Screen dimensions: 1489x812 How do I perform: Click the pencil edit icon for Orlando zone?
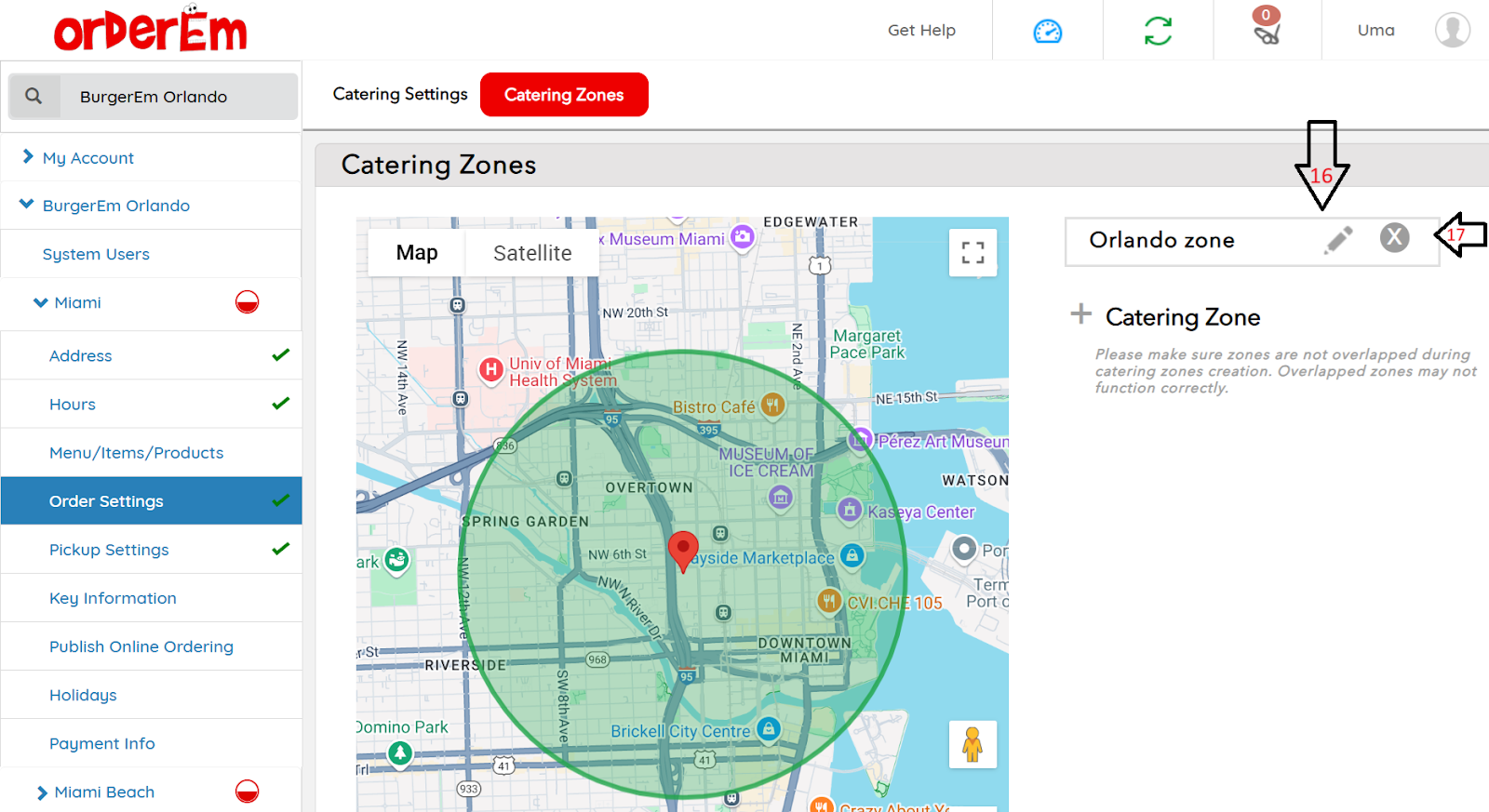[x=1338, y=240]
